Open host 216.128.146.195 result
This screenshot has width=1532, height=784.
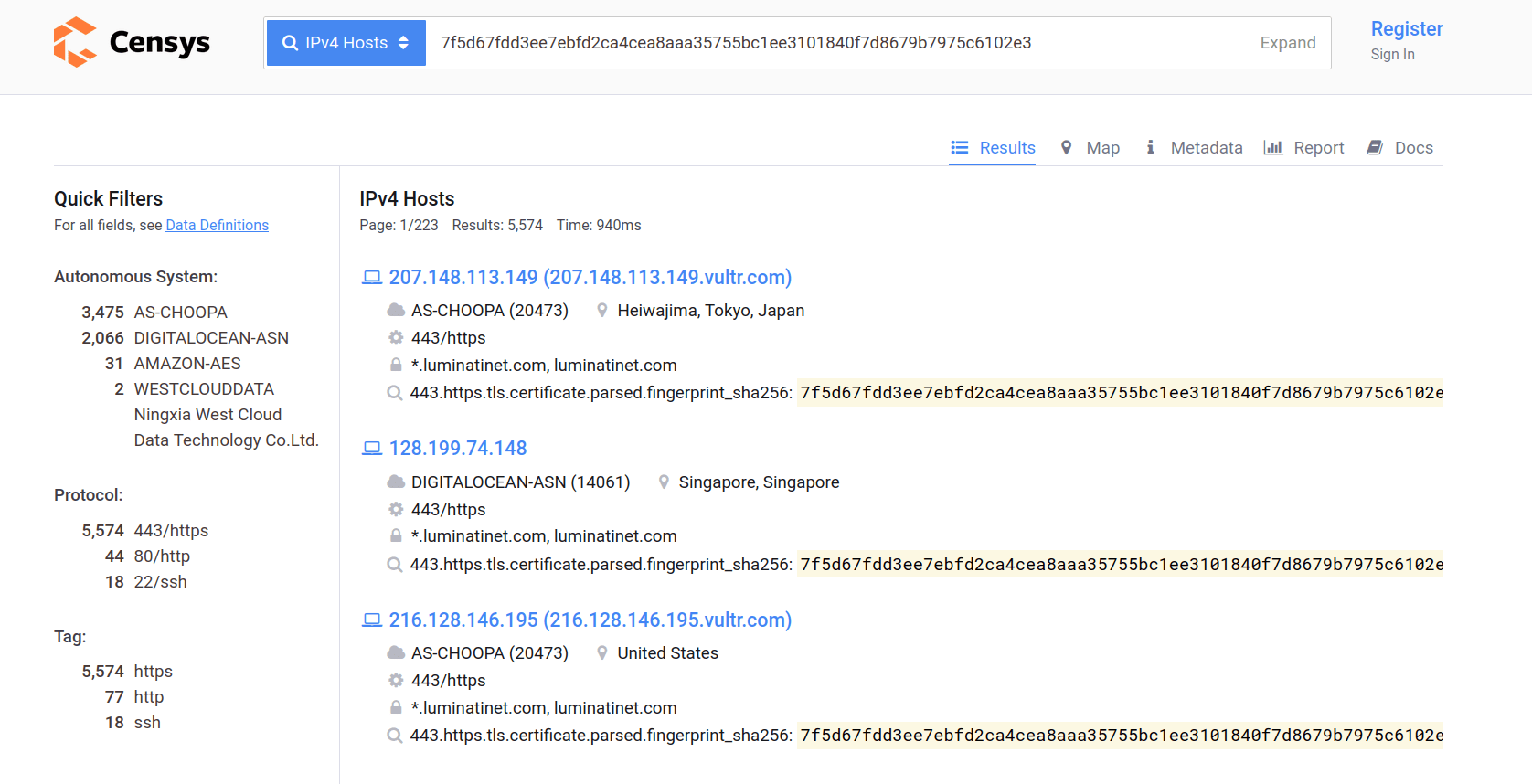tap(590, 620)
